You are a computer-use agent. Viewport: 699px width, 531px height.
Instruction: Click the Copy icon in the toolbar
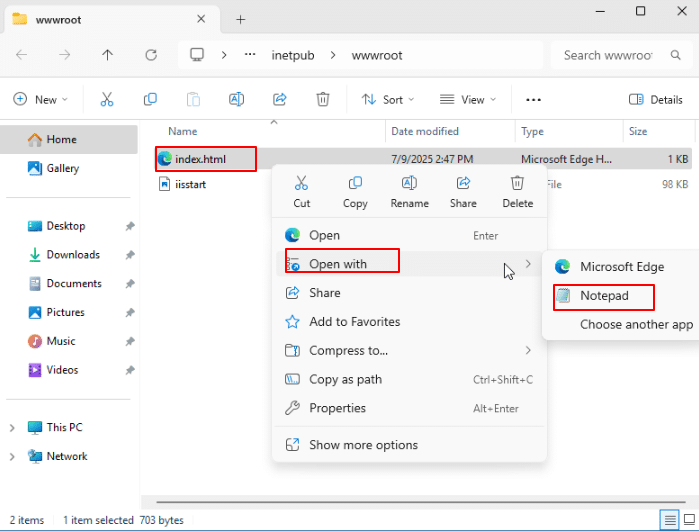[150, 99]
